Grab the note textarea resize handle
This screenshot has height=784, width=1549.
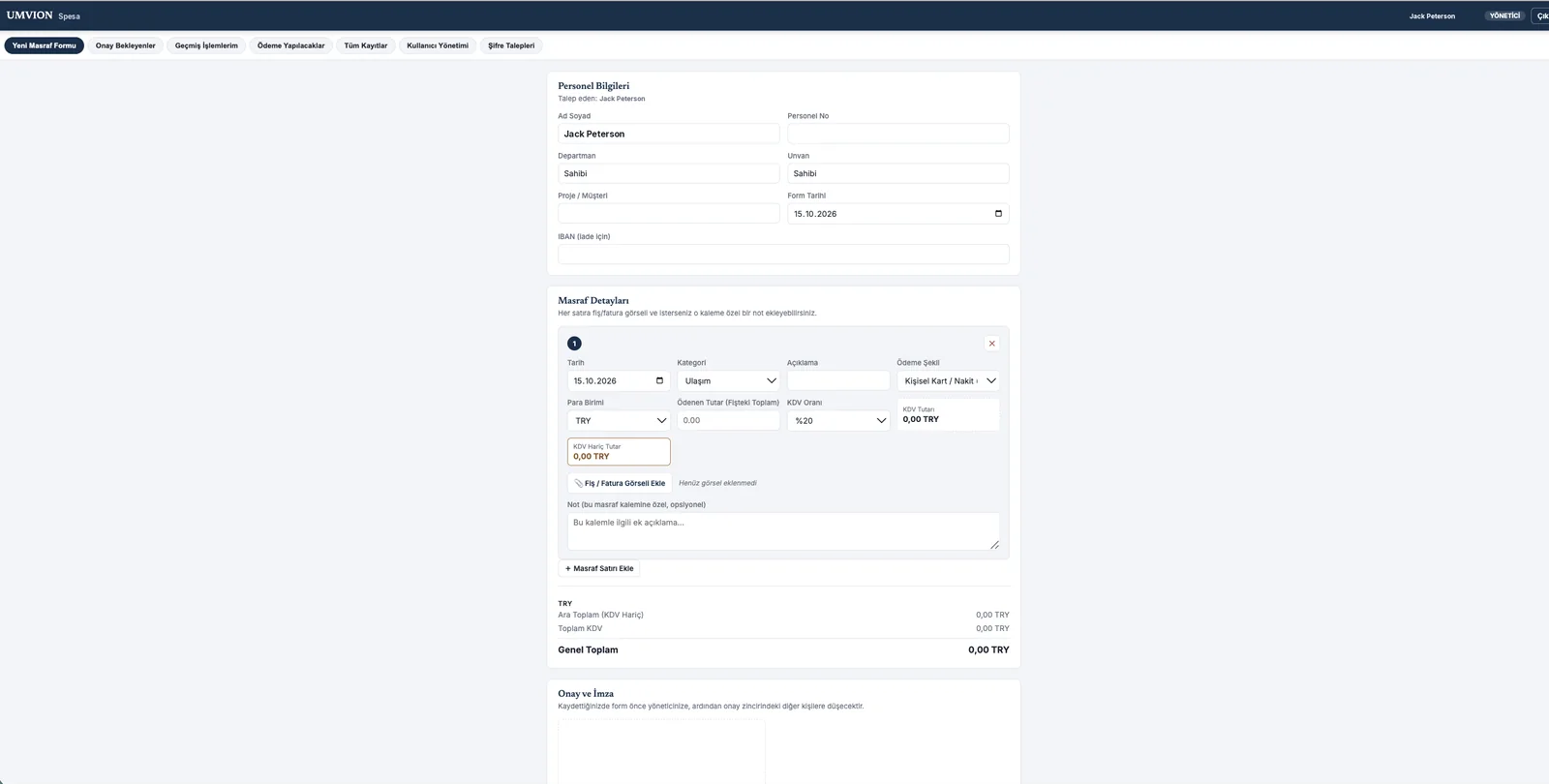994,545
